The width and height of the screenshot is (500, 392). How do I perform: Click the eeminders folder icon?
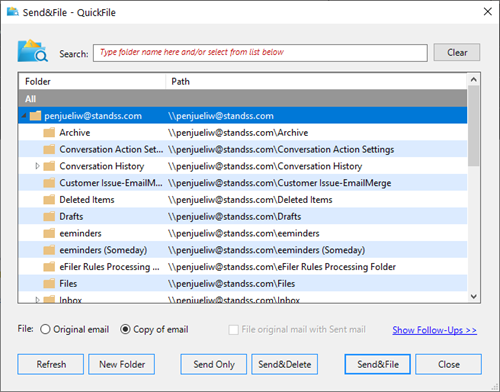click(x=49, y=233)
